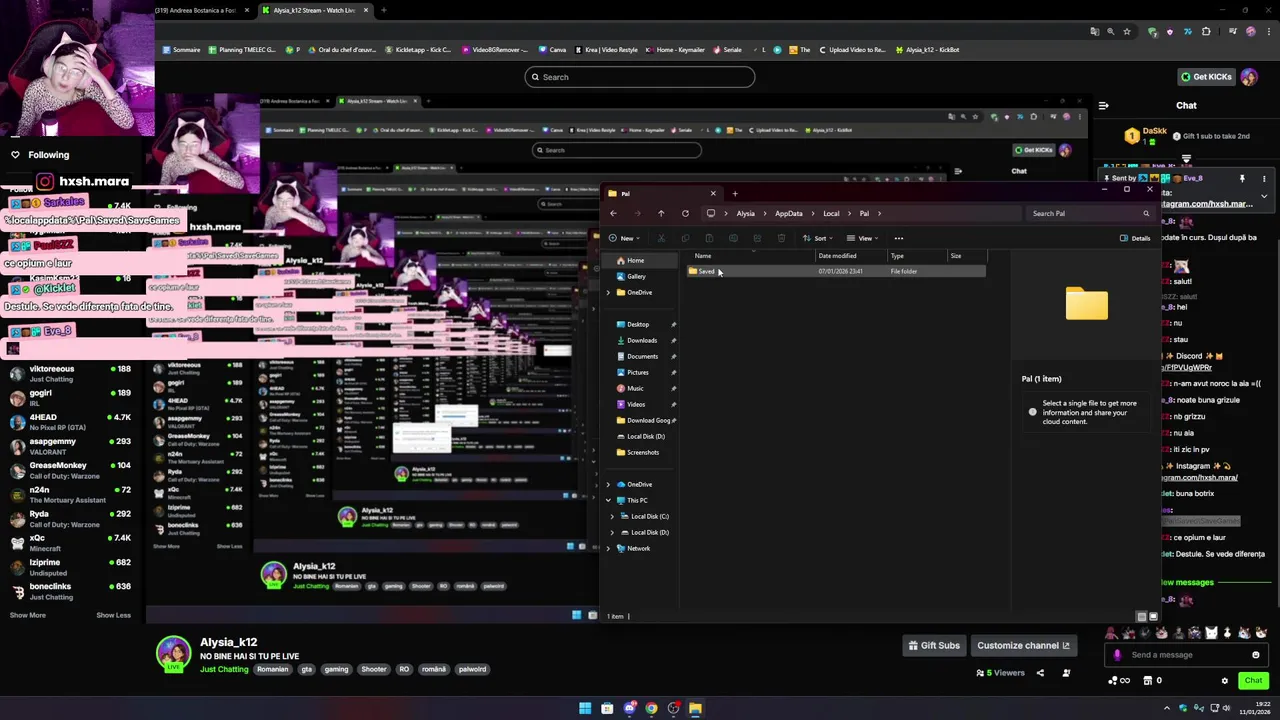Expand Local Disk (D:) under This PC
The image size is (1280, 720).
(x=612, y=532)
